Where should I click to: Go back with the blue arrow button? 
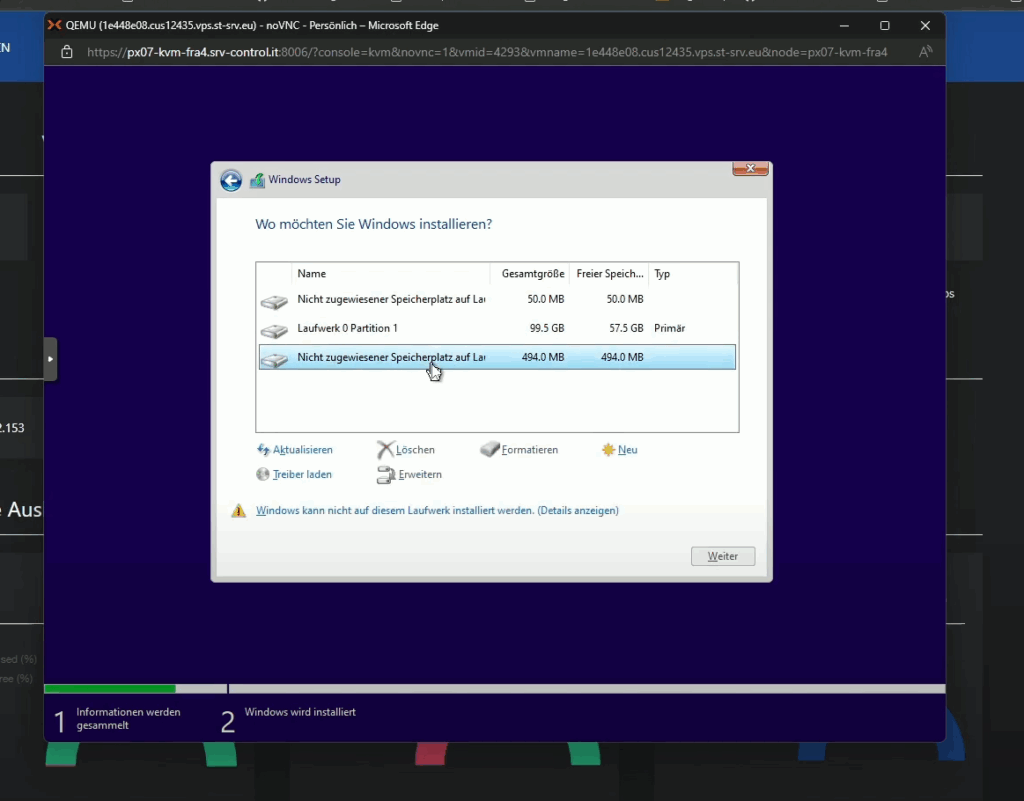click(231, 180)
